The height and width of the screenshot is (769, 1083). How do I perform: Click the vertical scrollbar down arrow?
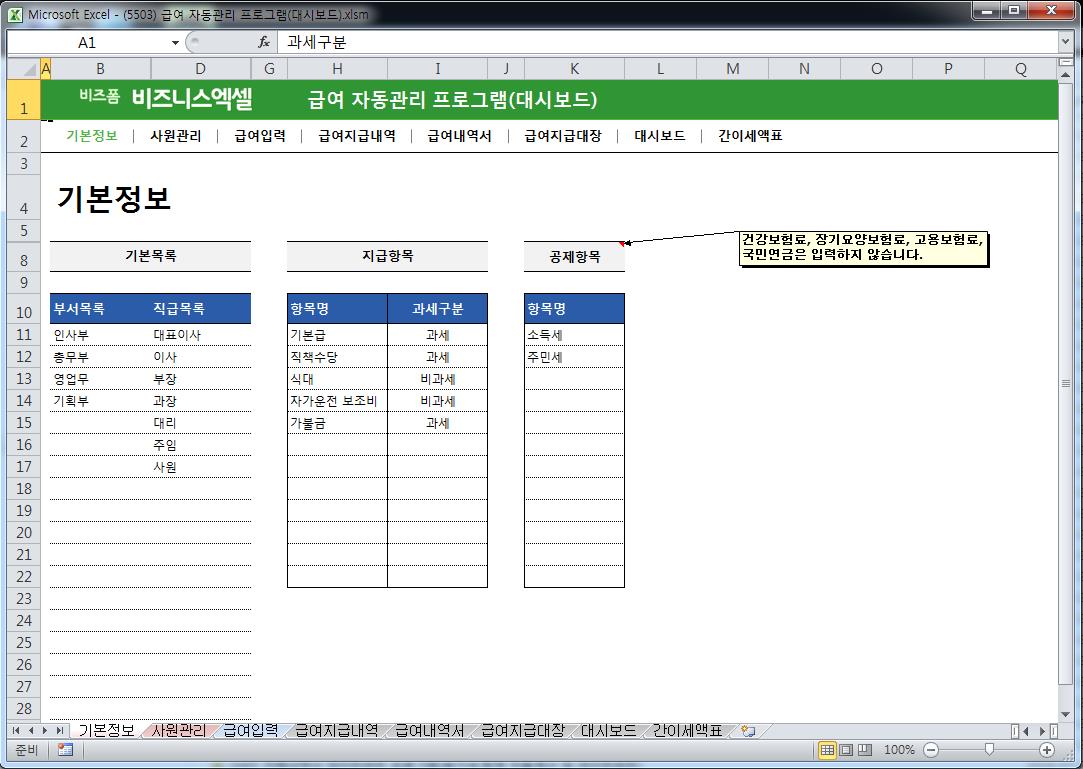click(x=1065, y=714)
